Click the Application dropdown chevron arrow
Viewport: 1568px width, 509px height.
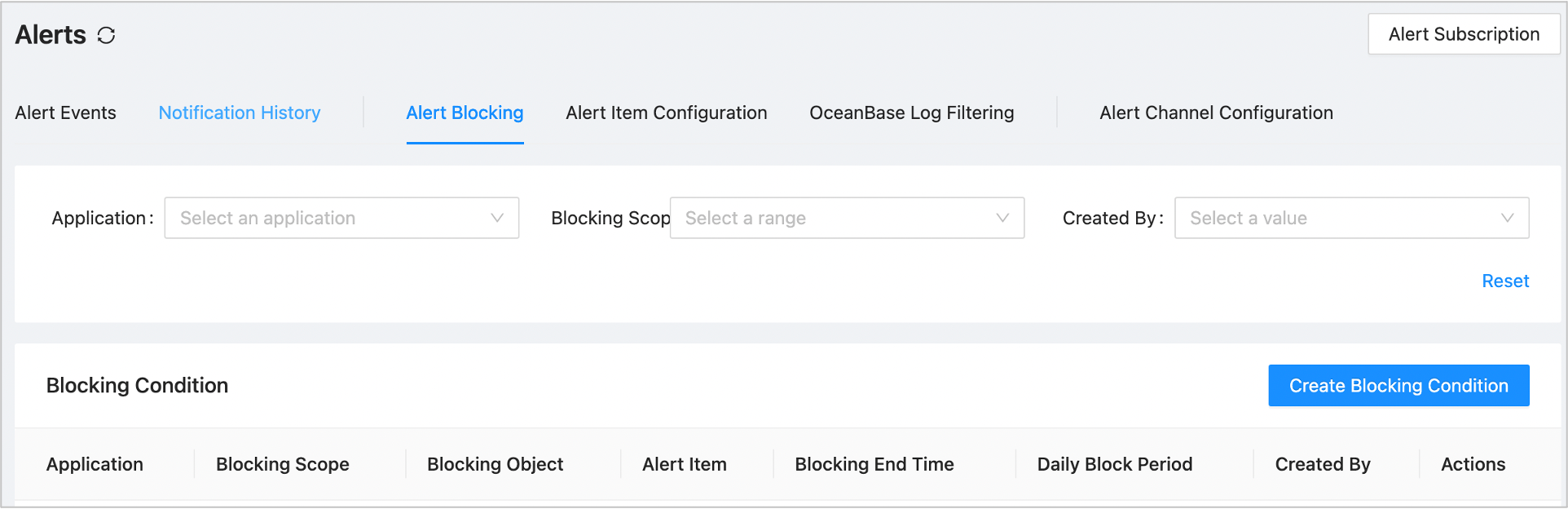pyautogui.click(x=497, y=218)
